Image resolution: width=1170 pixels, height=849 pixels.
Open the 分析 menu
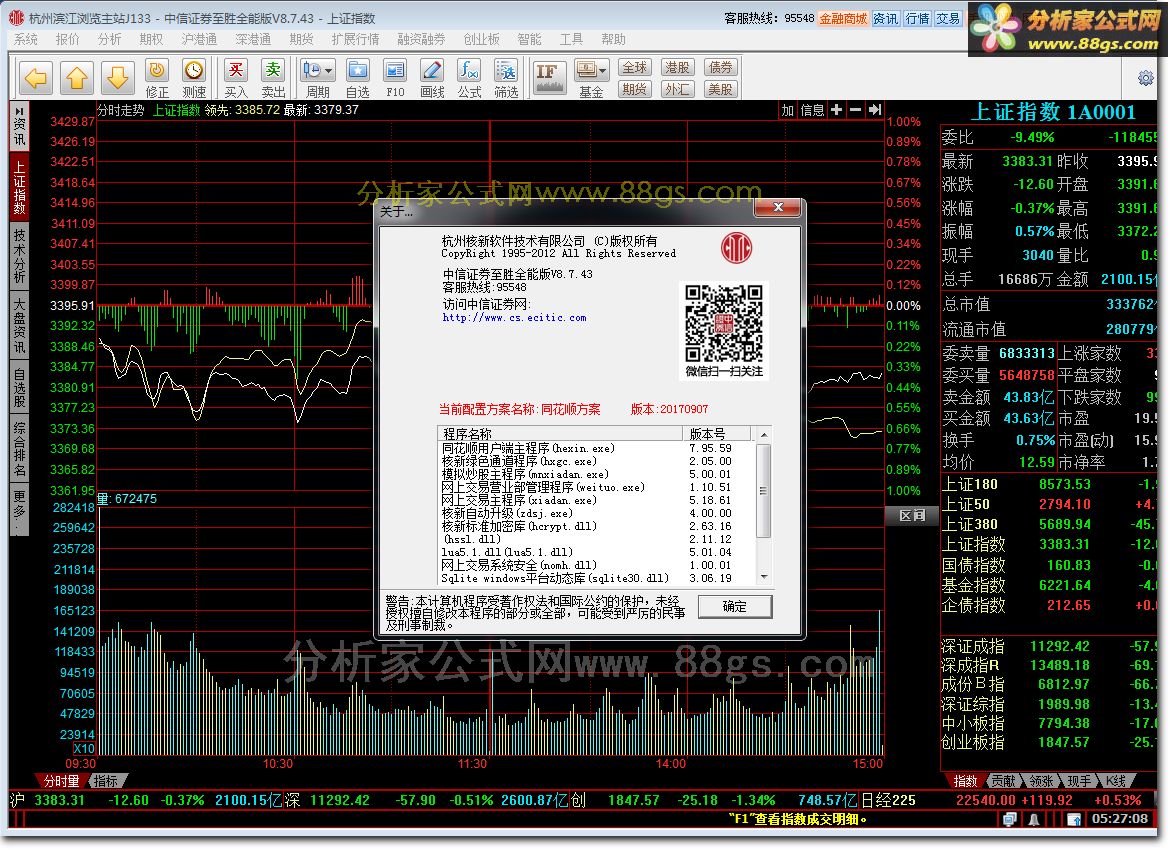click(x=109, y=39)
